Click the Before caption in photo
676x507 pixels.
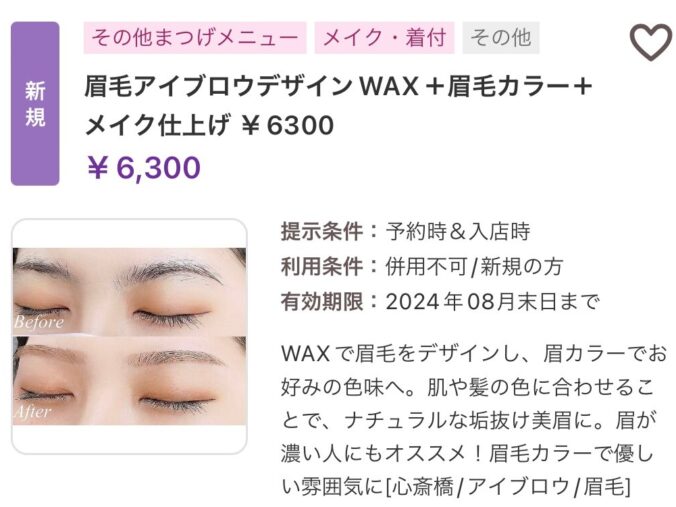click(x=39, y=322)
